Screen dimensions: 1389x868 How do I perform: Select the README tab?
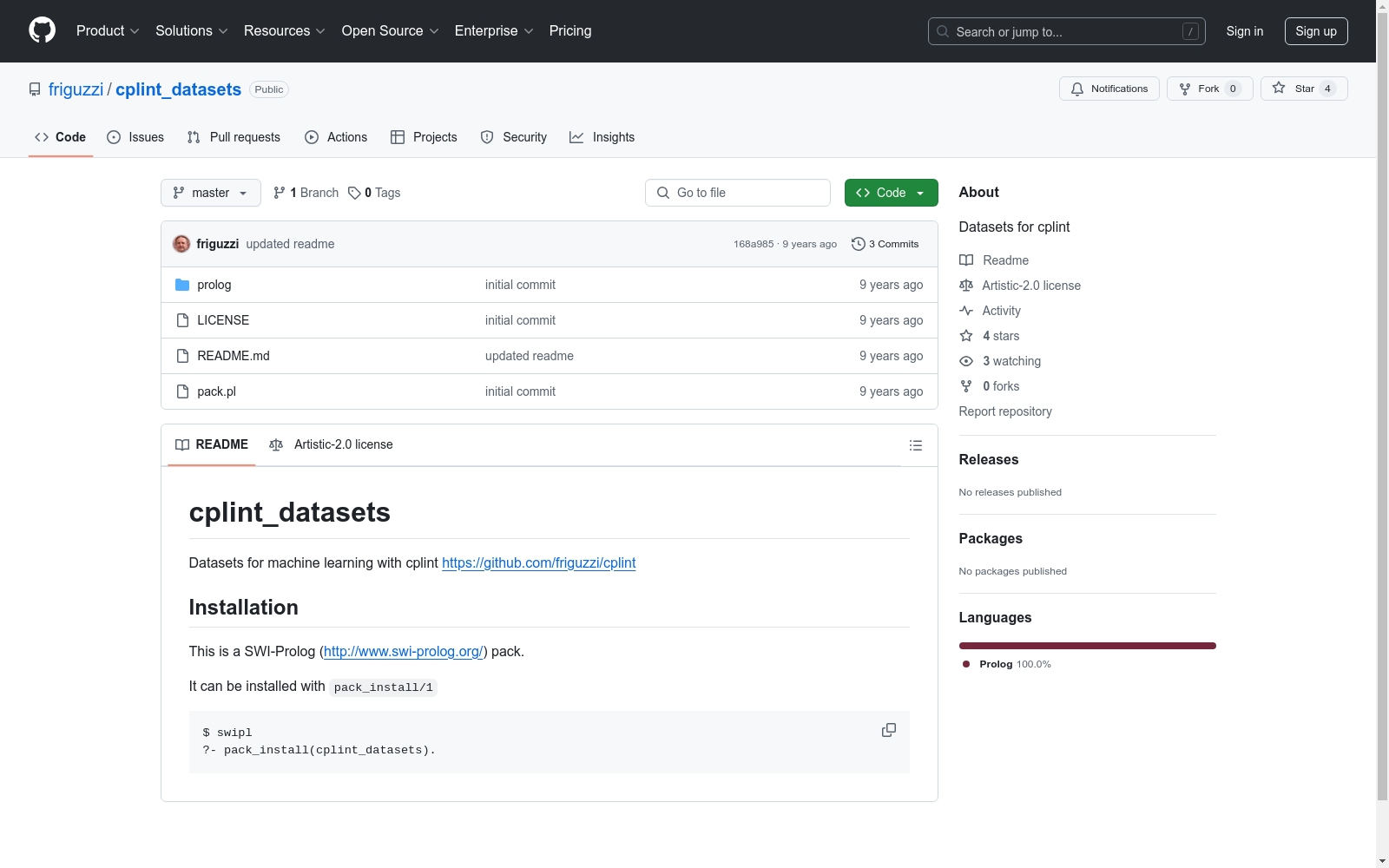click(212, 444)
